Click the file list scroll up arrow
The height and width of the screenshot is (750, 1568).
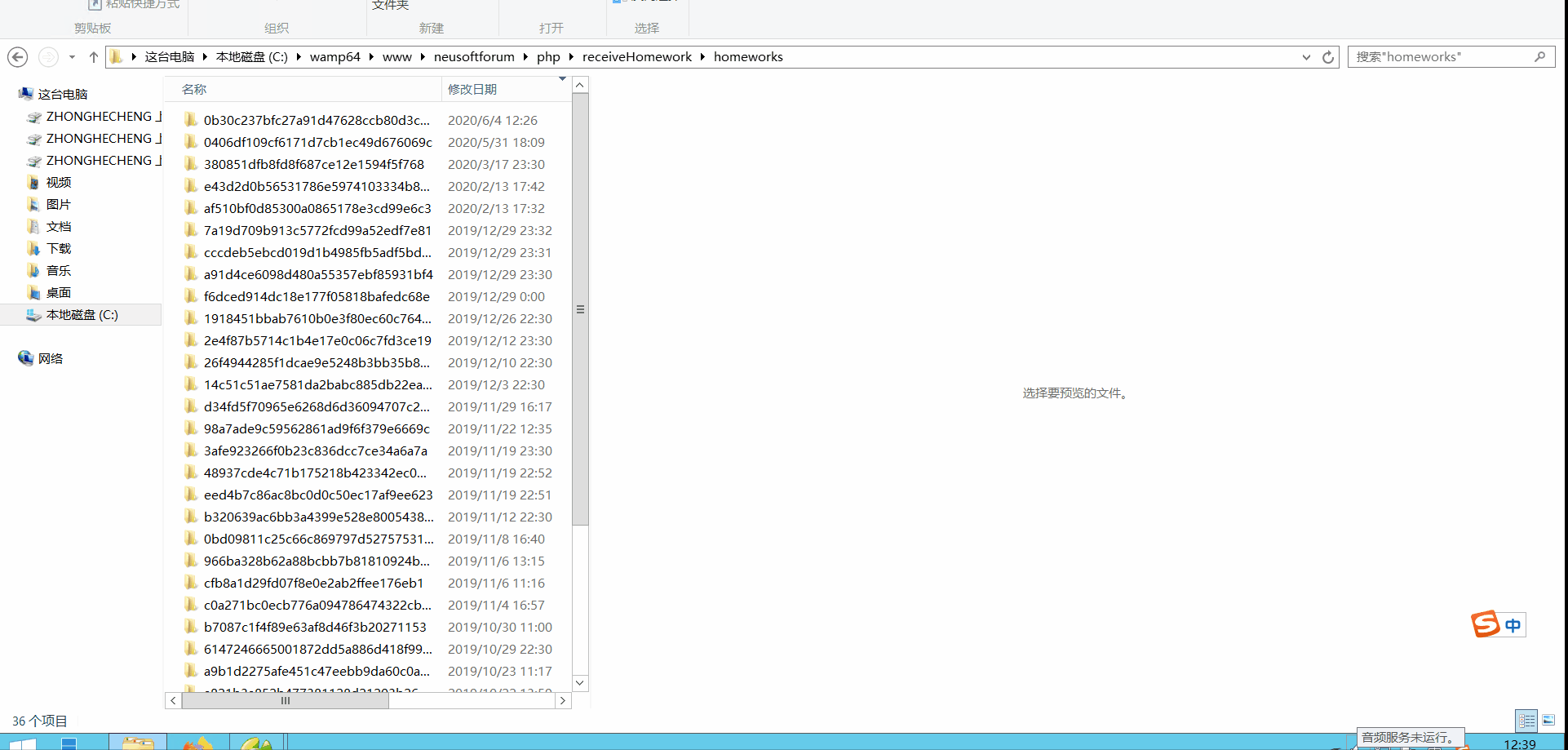(x=580, y=85)
